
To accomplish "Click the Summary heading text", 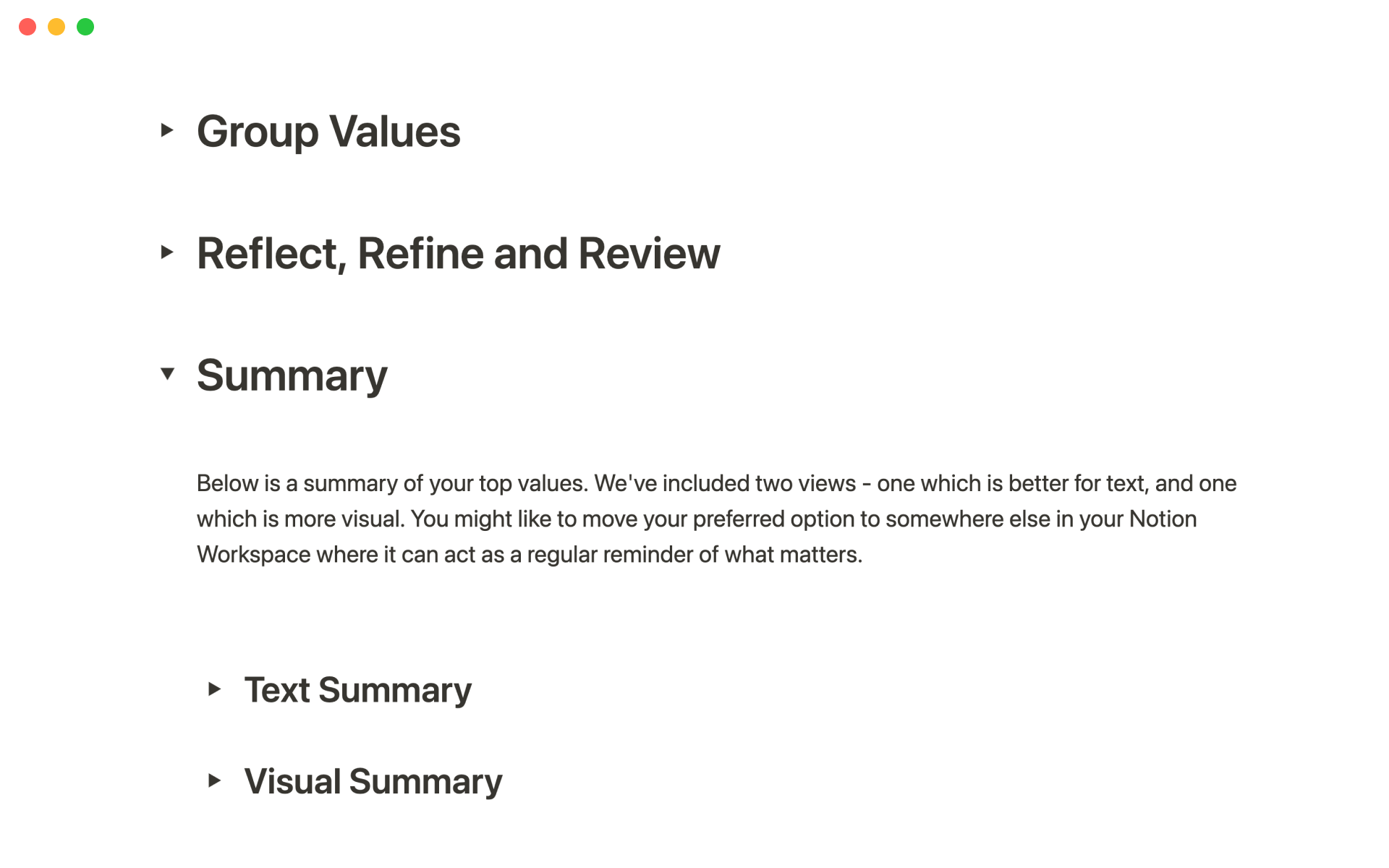I will pyautogui.click(x=292, y=376).
